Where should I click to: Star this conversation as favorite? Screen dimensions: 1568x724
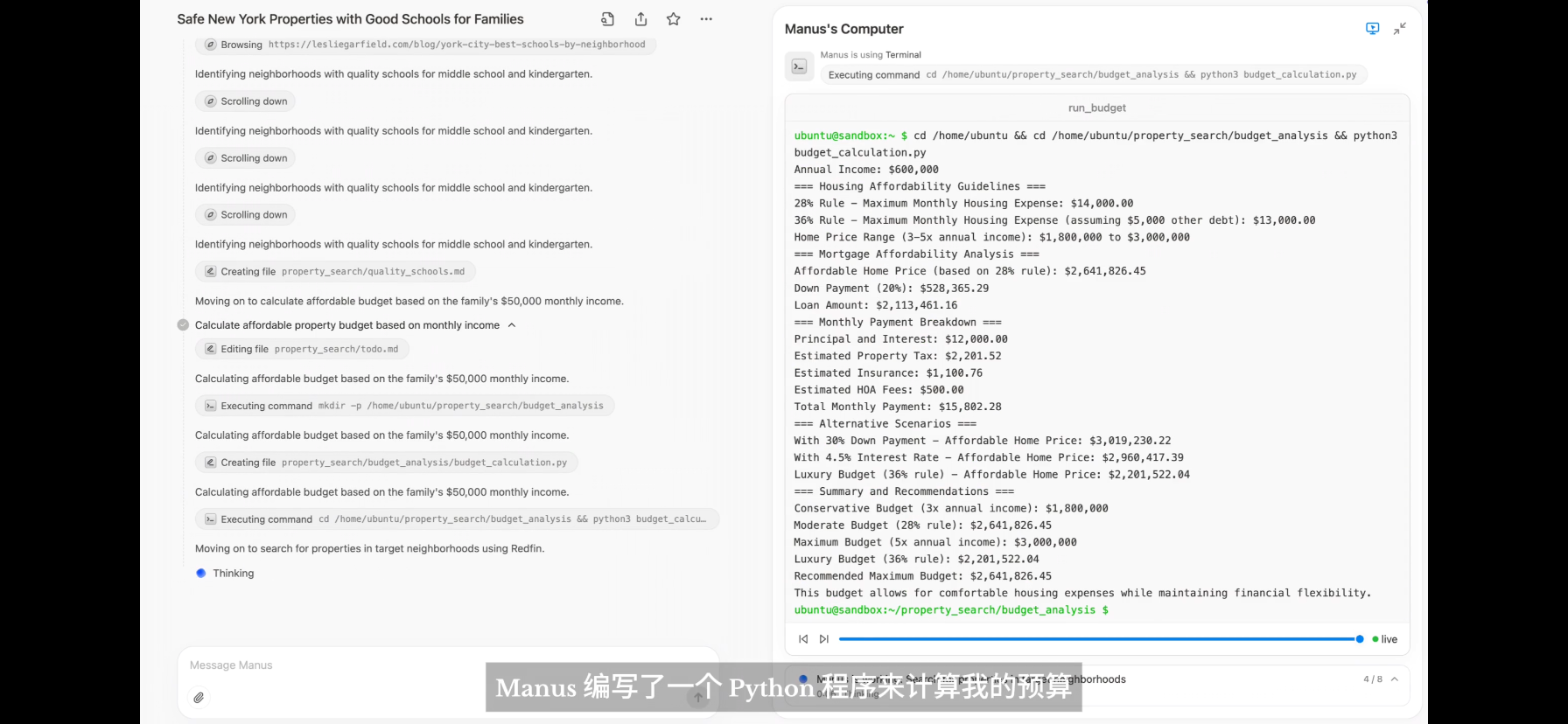[x=673, y=19]
